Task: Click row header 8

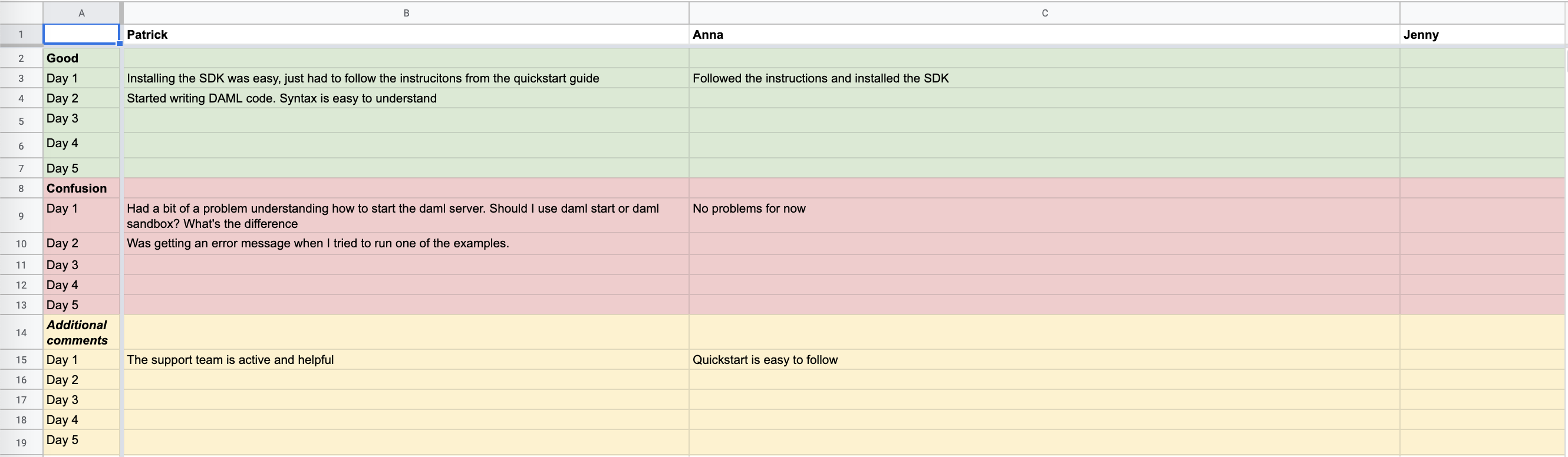Action: tap(21, 188)
